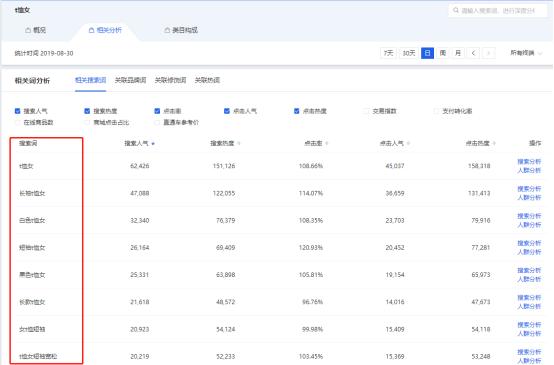Screen dimensions: 554x365
Task: Click search term t恤女短袖宽松
Action: [x=38, y=357]
